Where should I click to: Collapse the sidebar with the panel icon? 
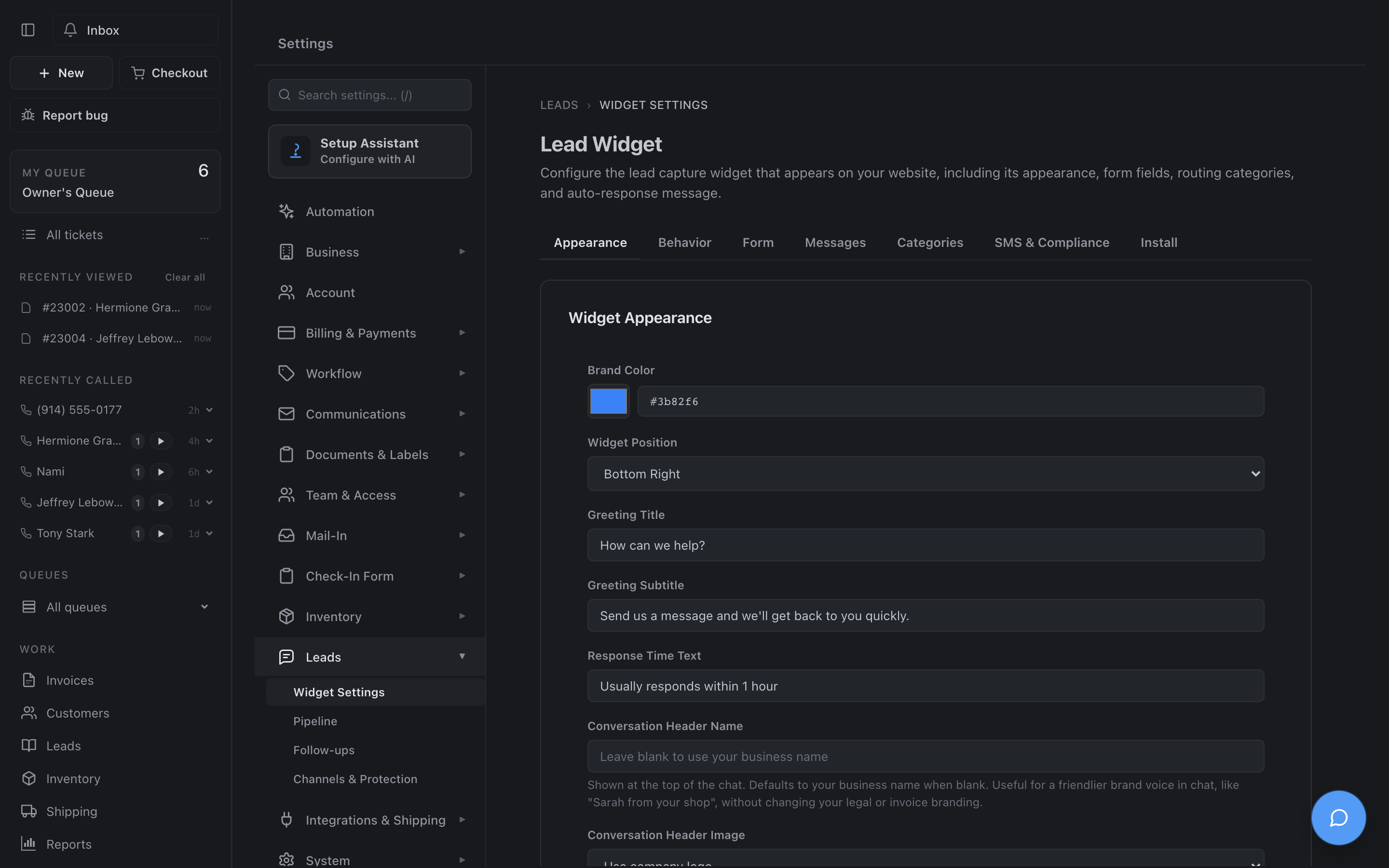pos(27,30)
